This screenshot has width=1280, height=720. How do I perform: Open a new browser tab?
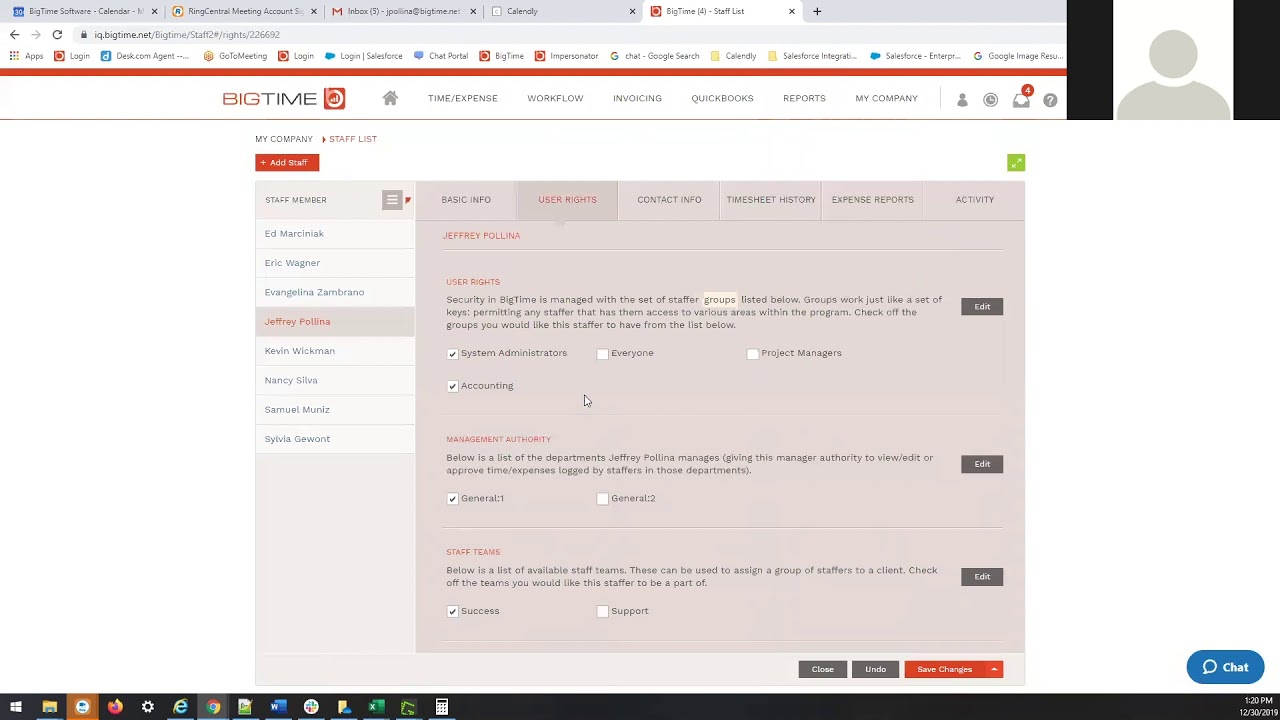(x=817, y=11)
